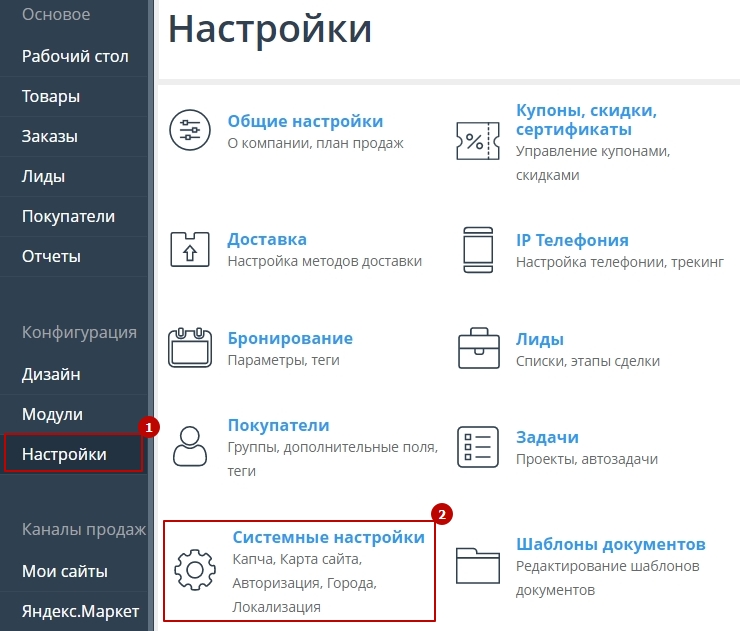
Task: Open the Системные настройки link
Action: point(328,537)
